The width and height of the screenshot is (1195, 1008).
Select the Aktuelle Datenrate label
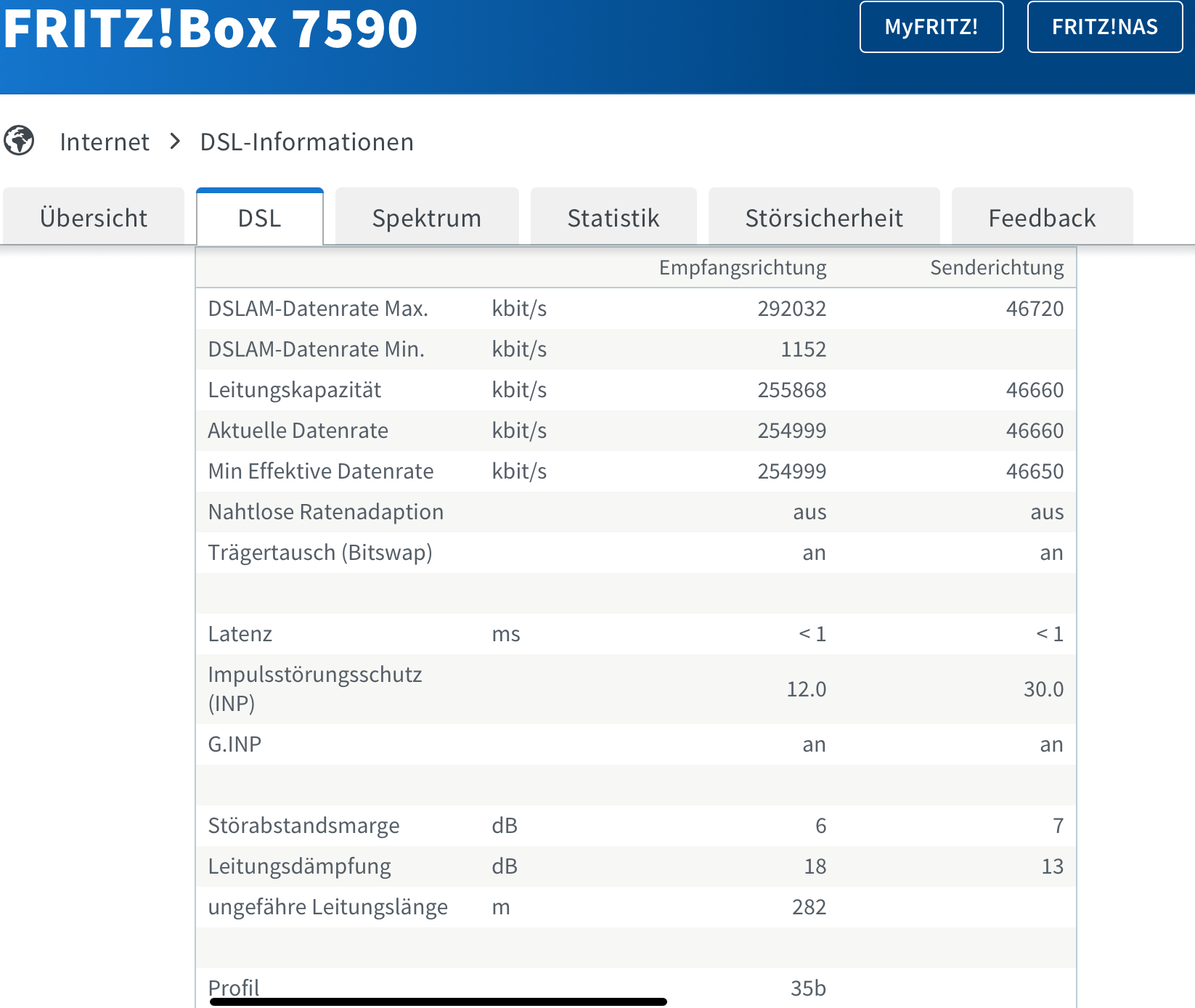pos(298,431)
